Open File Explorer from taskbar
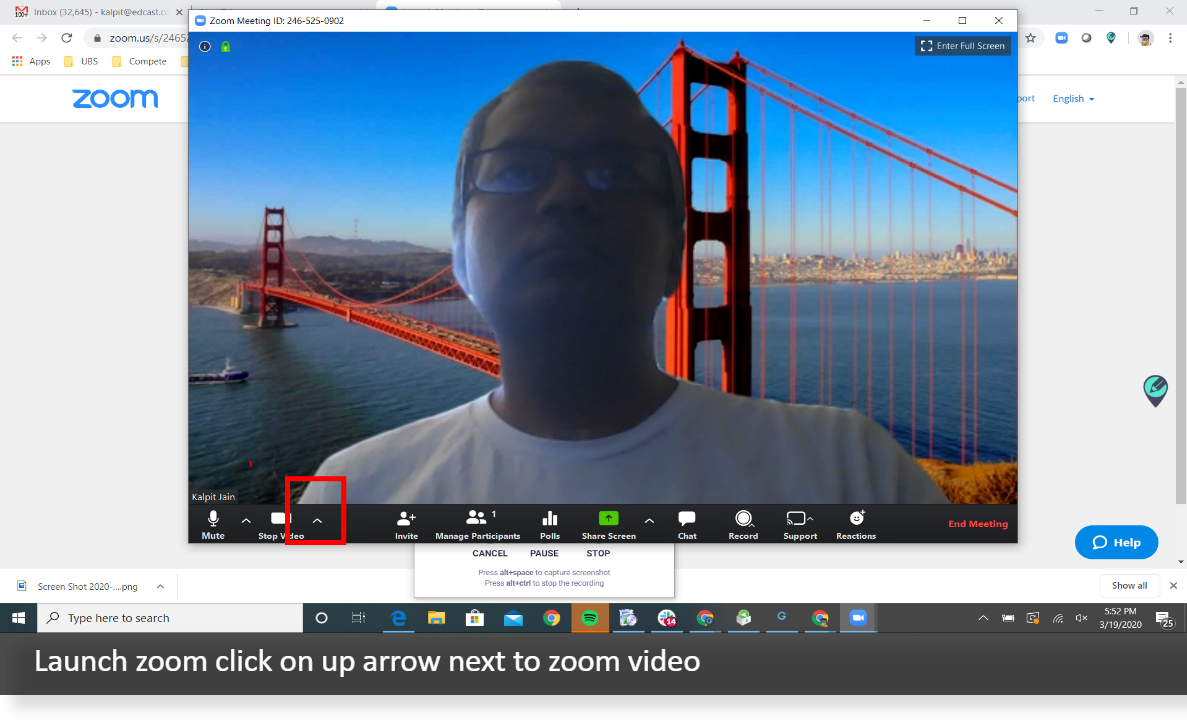This screenshot has width=1187, height=720. [x=437, y=618]
